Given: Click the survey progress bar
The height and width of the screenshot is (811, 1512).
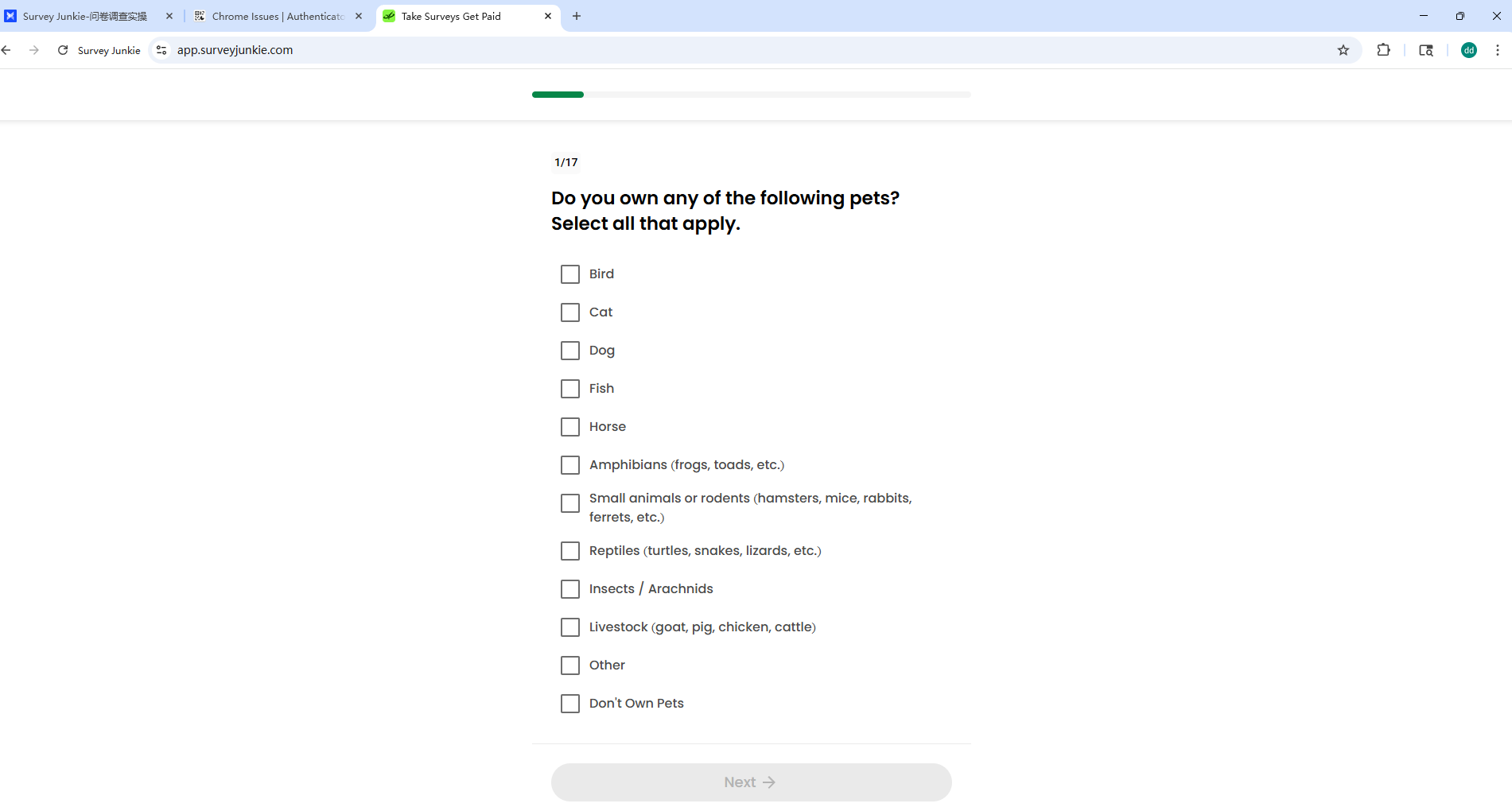Looking at the screenshot, I should pos(751,95).
